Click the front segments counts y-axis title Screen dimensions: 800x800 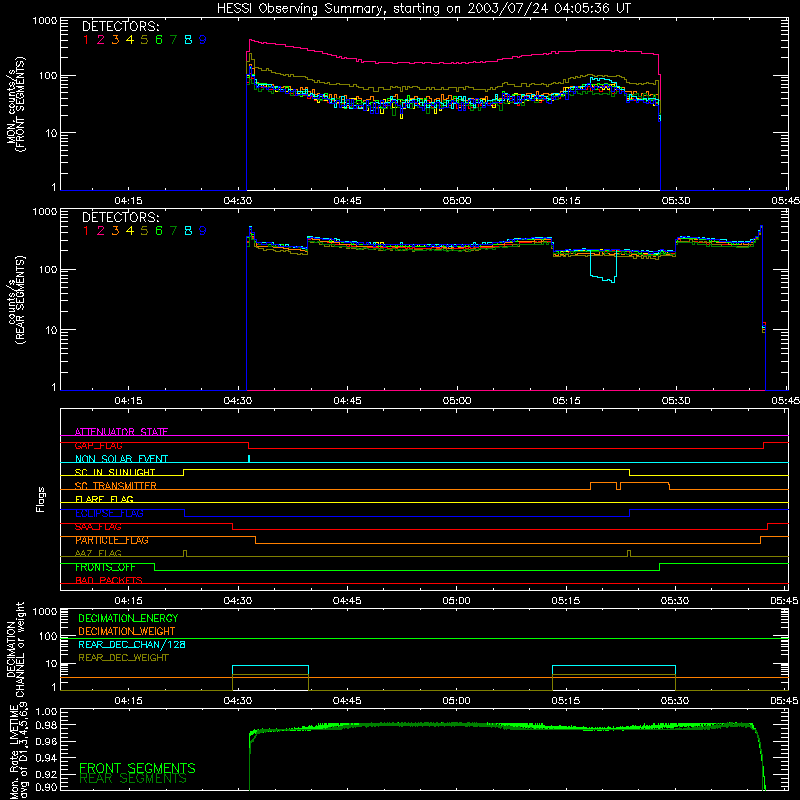(x=16, y=104)
